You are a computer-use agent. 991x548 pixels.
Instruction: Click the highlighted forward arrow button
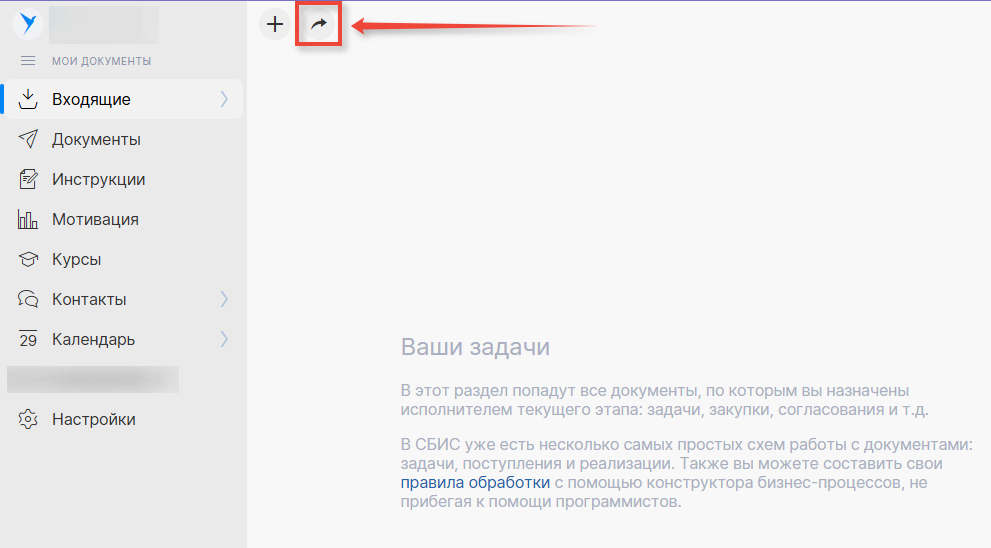coord(319,25)
